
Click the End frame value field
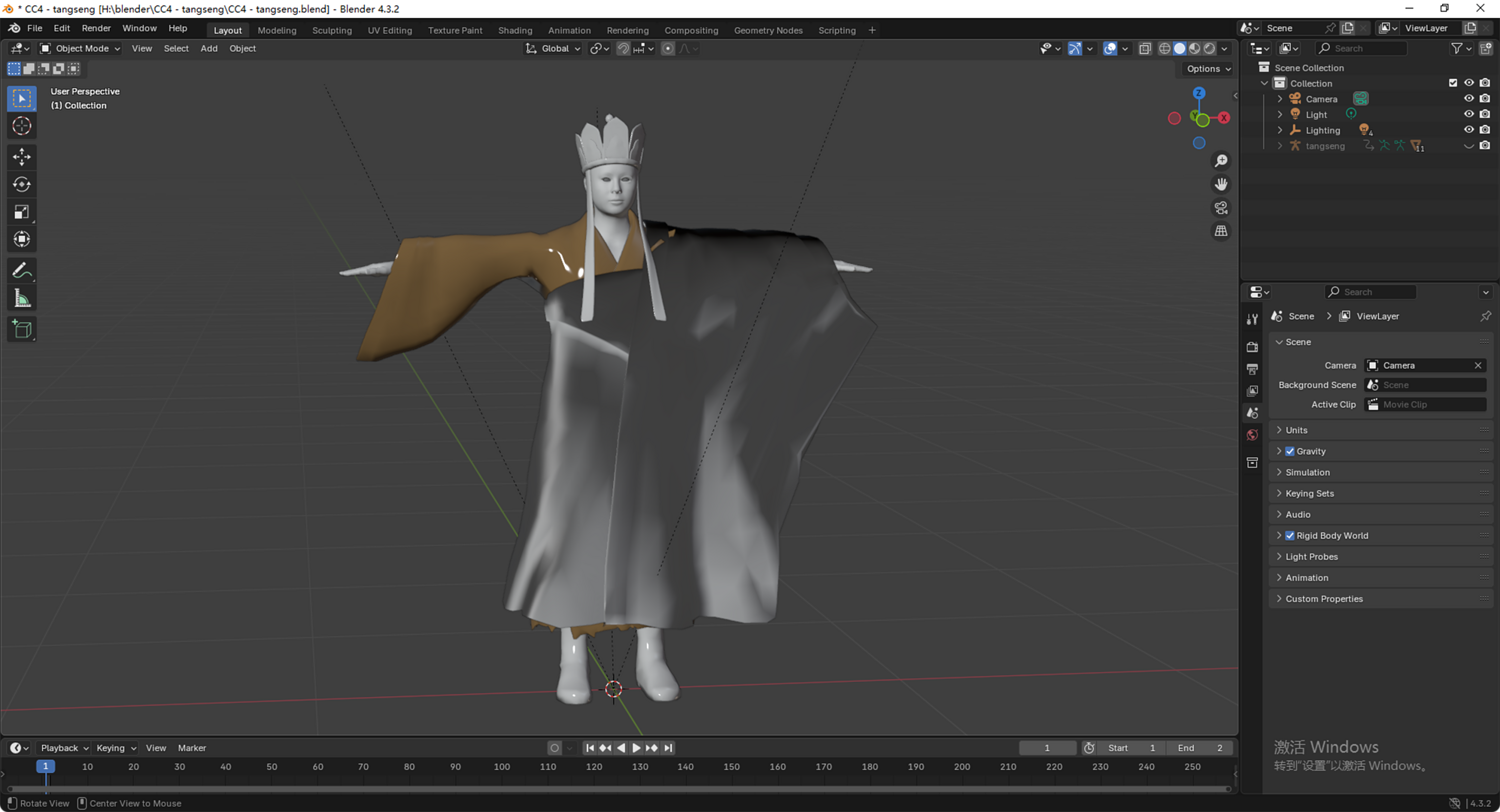pyautogui.click(x=1199, y=748)
